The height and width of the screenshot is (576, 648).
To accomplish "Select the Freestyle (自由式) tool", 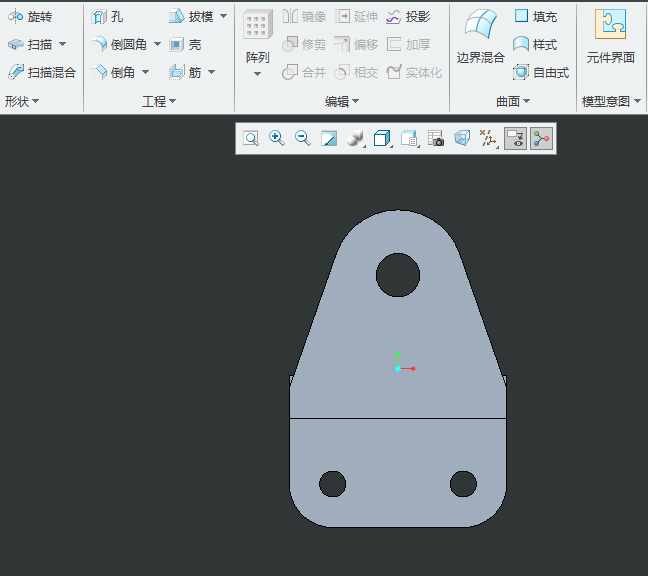I will pos(541,72).
